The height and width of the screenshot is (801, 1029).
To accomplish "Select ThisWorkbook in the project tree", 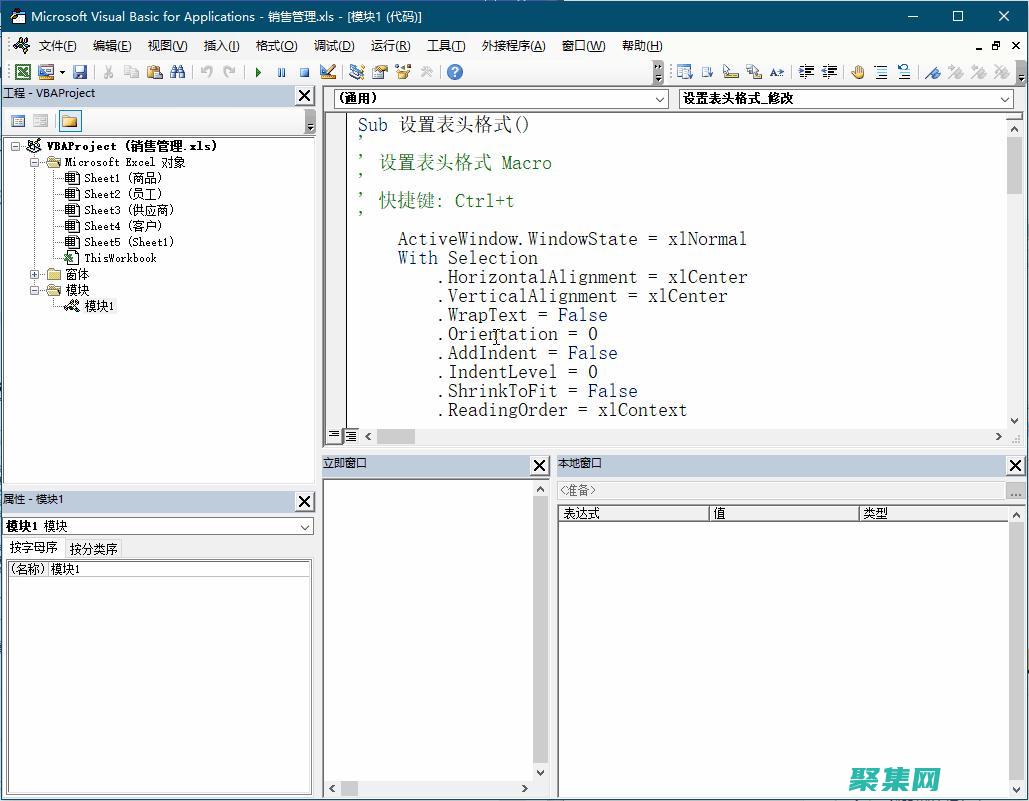I will [x=120, y=257].
